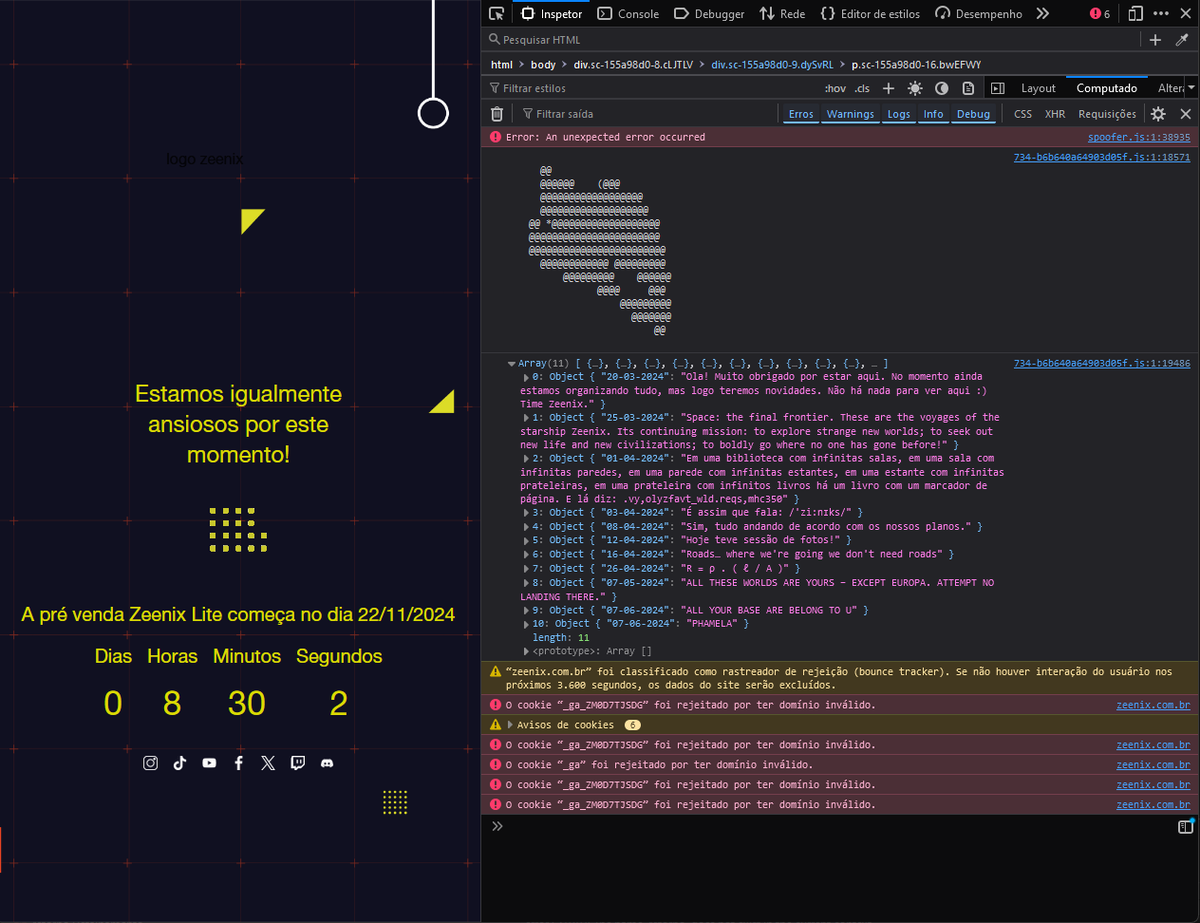
Task: Toggle responsive design mode icon
Action: point(1135,14)
